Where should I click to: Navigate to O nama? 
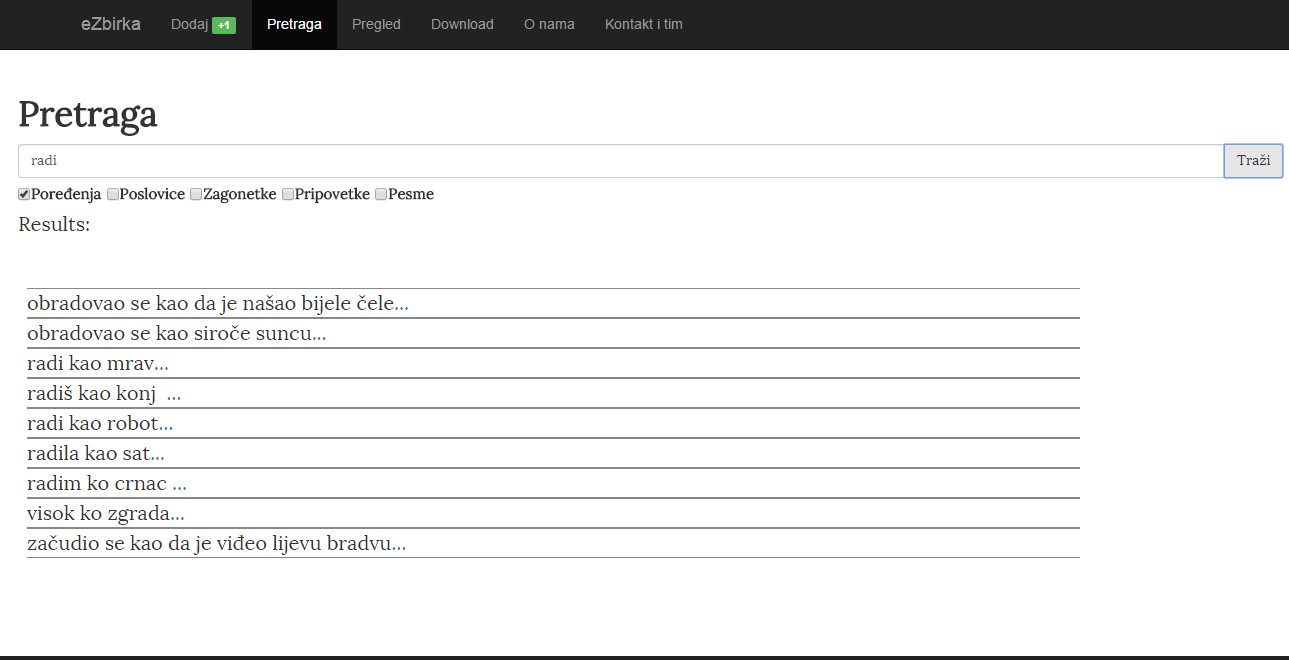tap(549, 24)
